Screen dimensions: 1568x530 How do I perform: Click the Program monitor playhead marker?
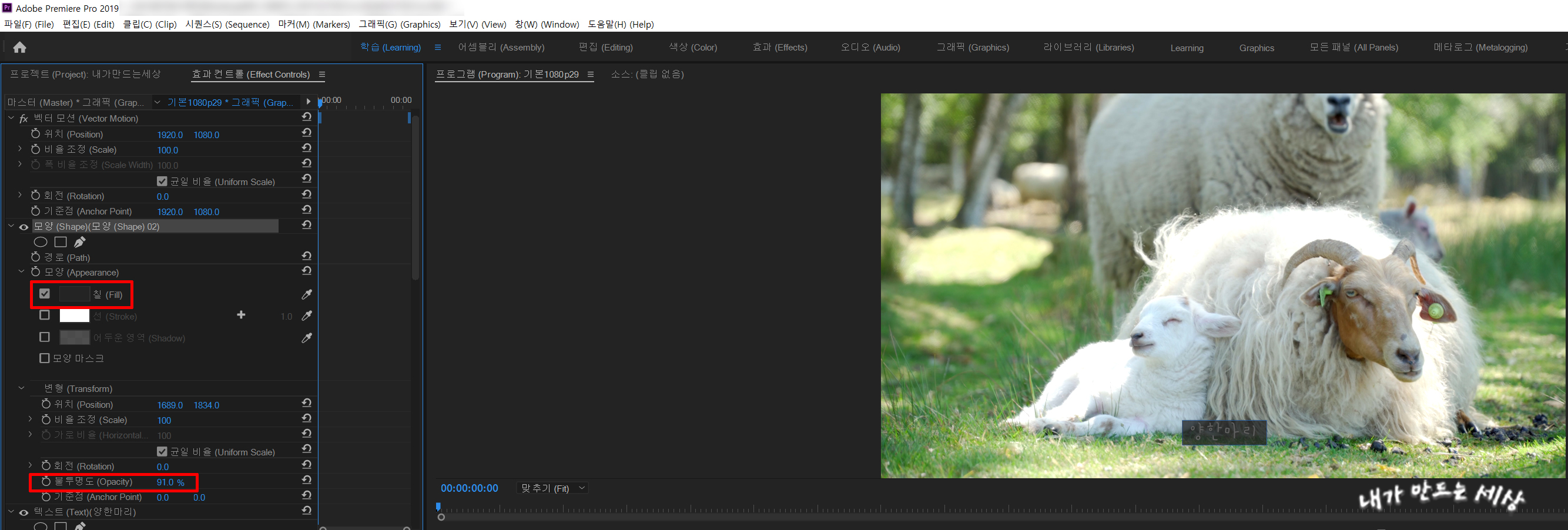[x=438, y=506]
